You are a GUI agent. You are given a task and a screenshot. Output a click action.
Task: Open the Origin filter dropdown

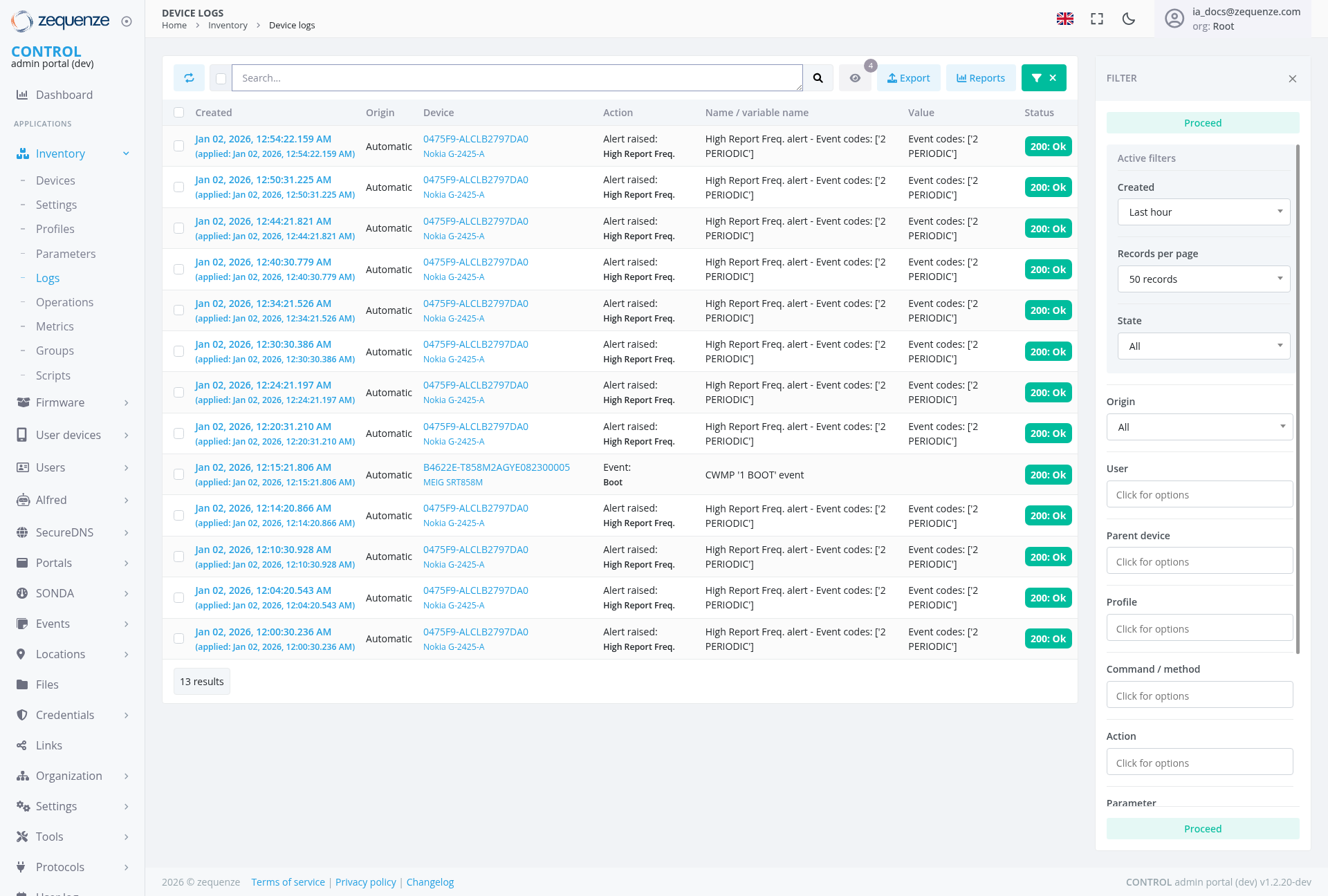[x=1199, y=427]
